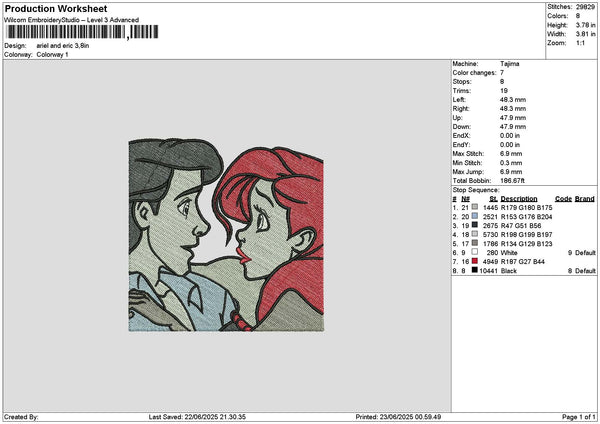Click the 'Down:' extent label
Image resolution: width=600 pixels, height=424 pixels.
[462, 127]
